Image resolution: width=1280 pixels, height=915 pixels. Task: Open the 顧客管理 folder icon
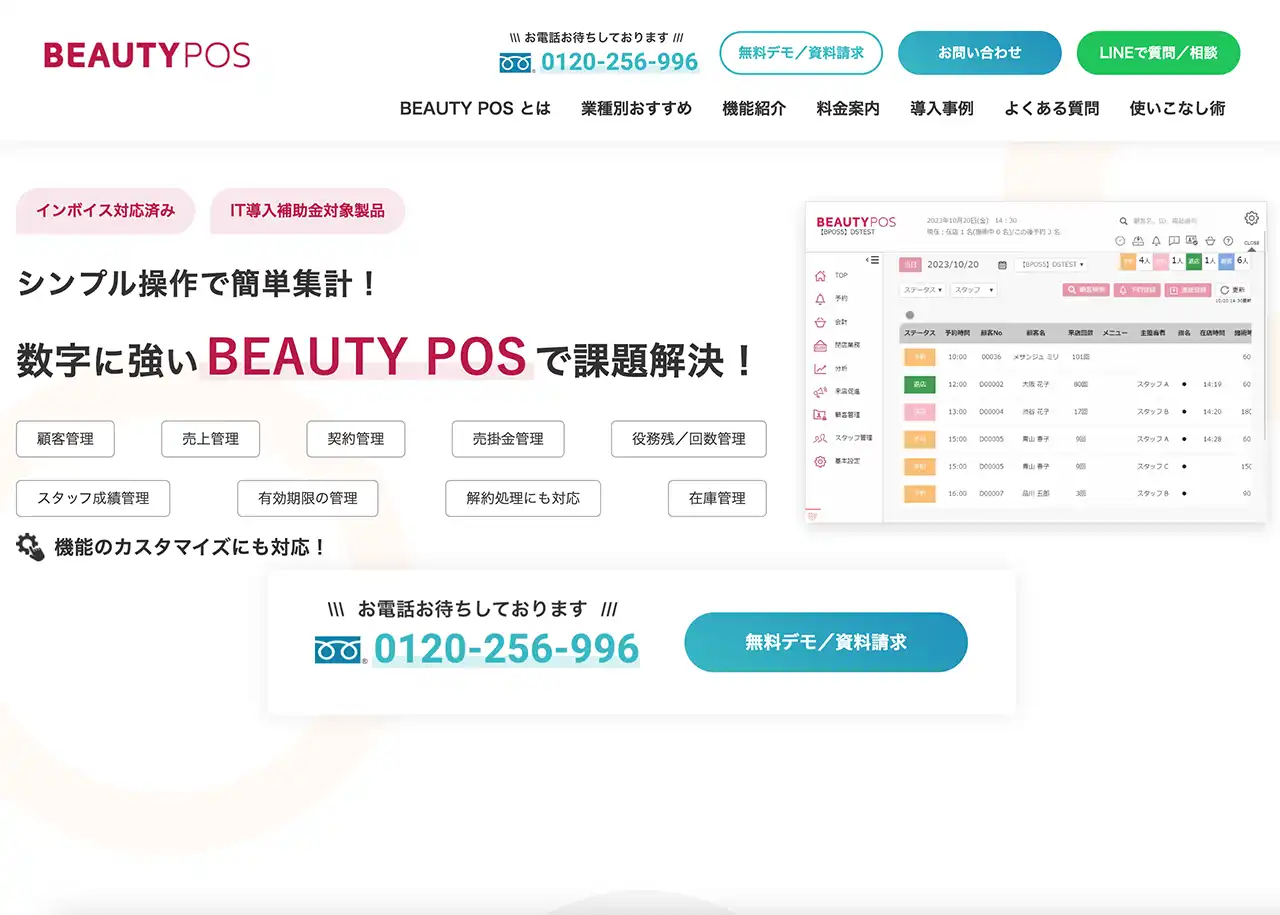tap(820, 413)
